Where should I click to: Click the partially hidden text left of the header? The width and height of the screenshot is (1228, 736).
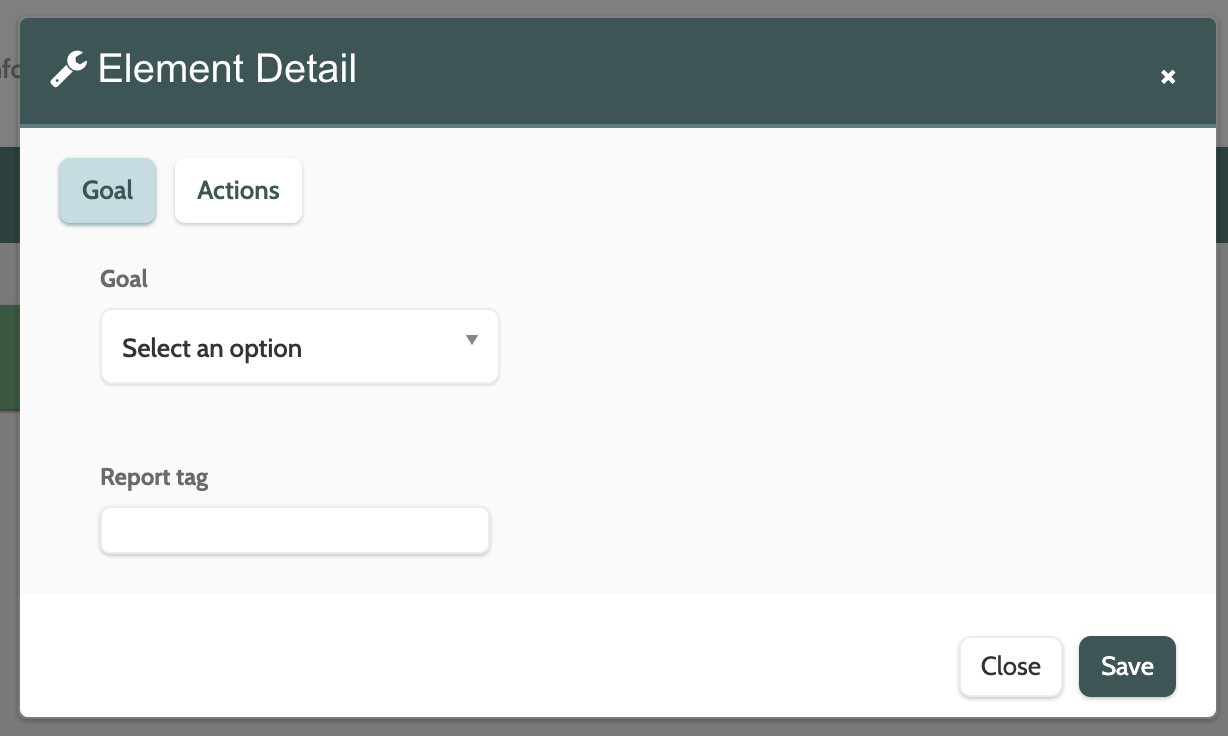tap(9, 70)
